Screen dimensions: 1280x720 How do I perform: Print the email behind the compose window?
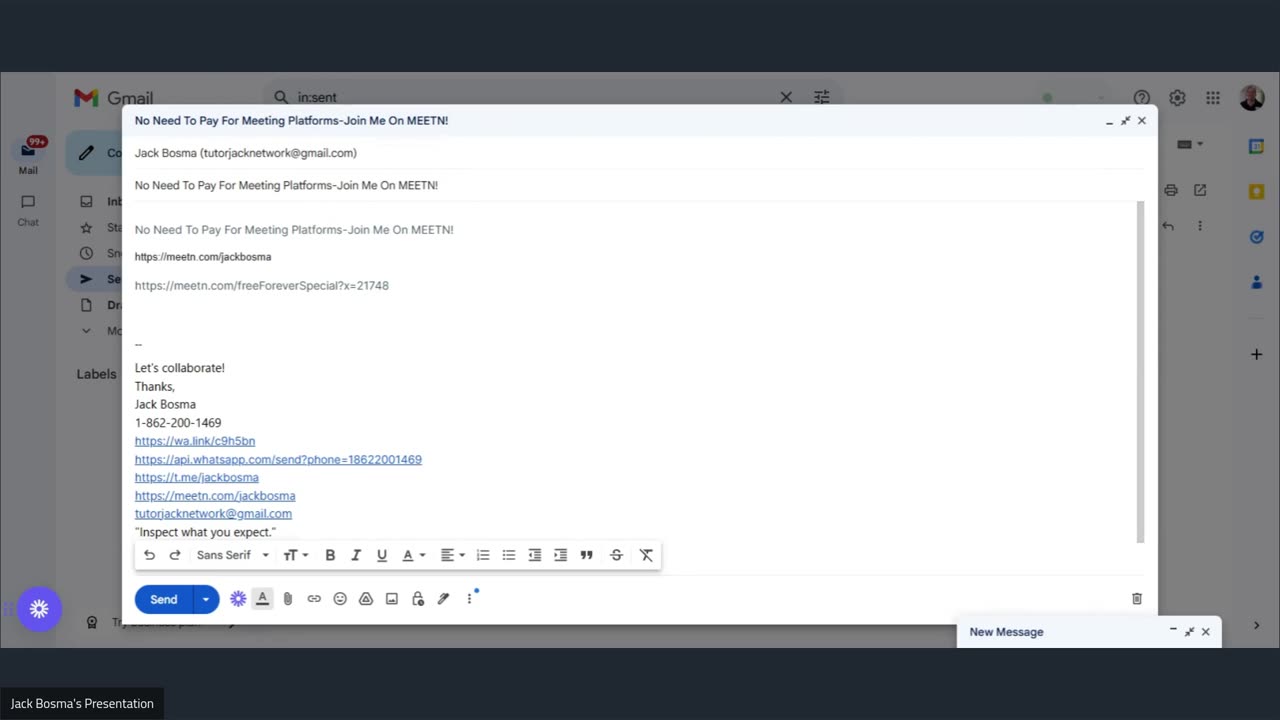point(1171,190)
